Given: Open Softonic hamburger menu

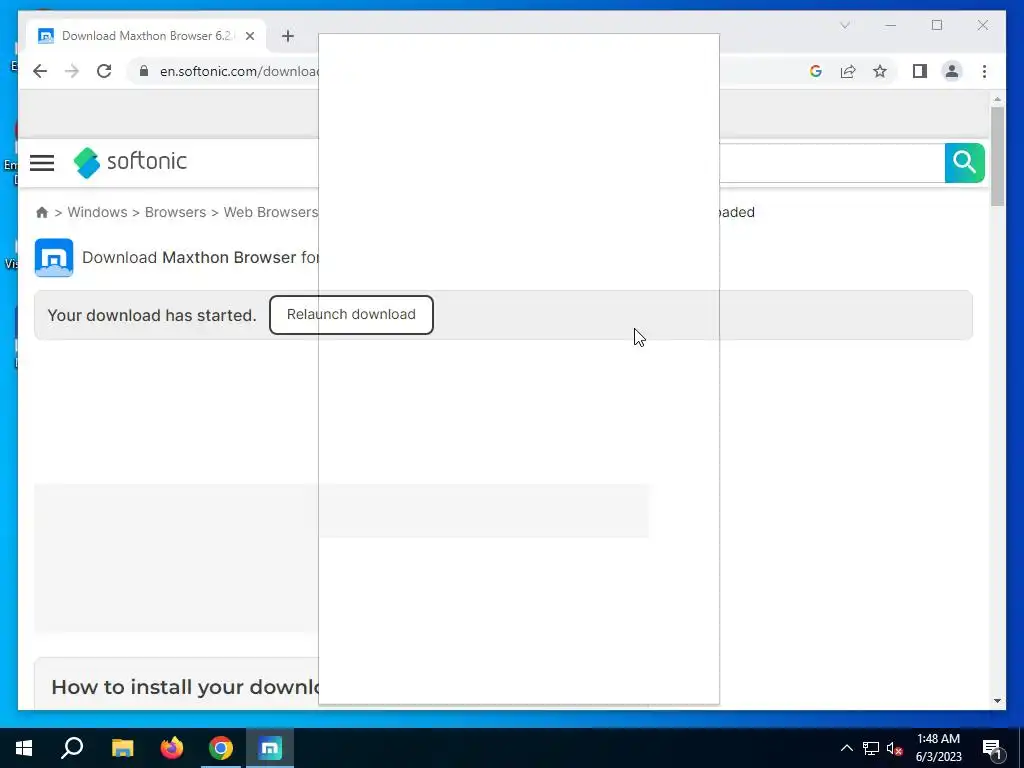Looking at the screenshot, I should pyautogui.click(x=42, y=163).
